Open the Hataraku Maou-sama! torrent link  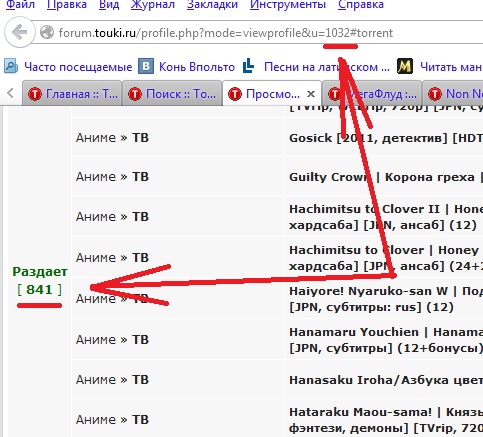coord(386,420)
